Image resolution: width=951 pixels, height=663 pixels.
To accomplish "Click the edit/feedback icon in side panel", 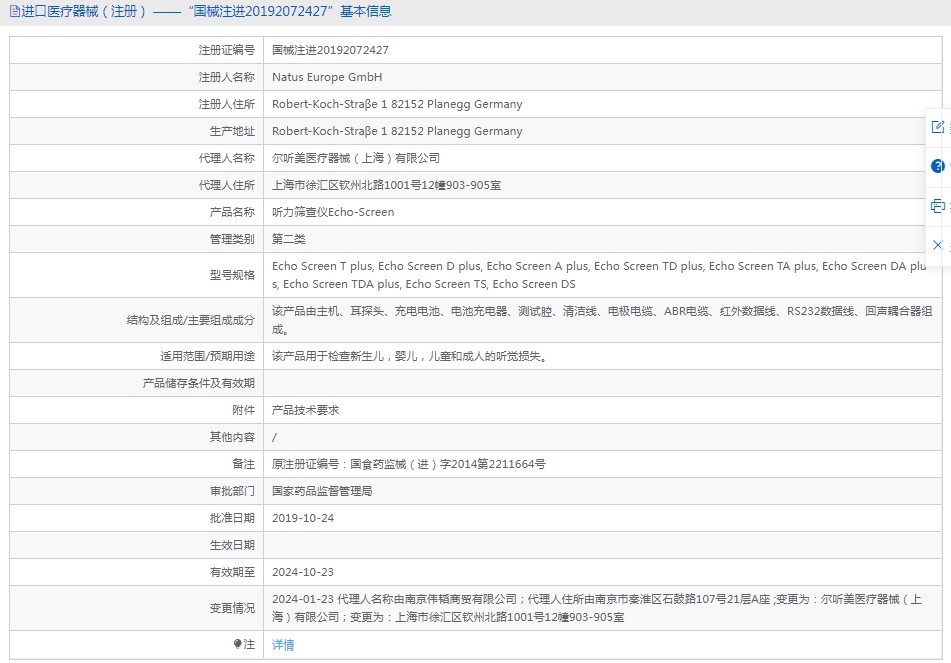I will (x=937, y=127).
